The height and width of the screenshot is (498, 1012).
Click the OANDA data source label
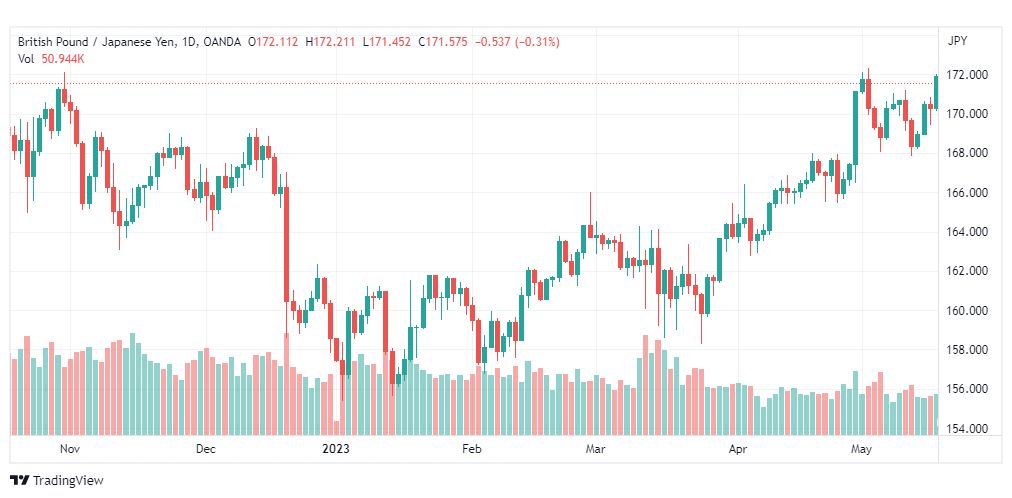(x=221, y=42)
